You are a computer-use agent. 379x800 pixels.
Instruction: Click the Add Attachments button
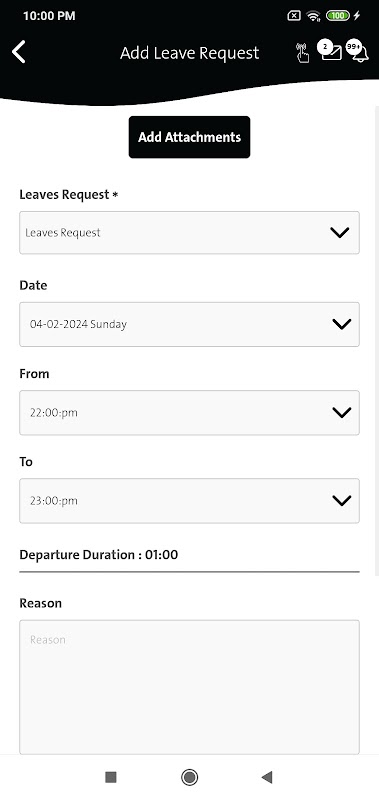189,137
